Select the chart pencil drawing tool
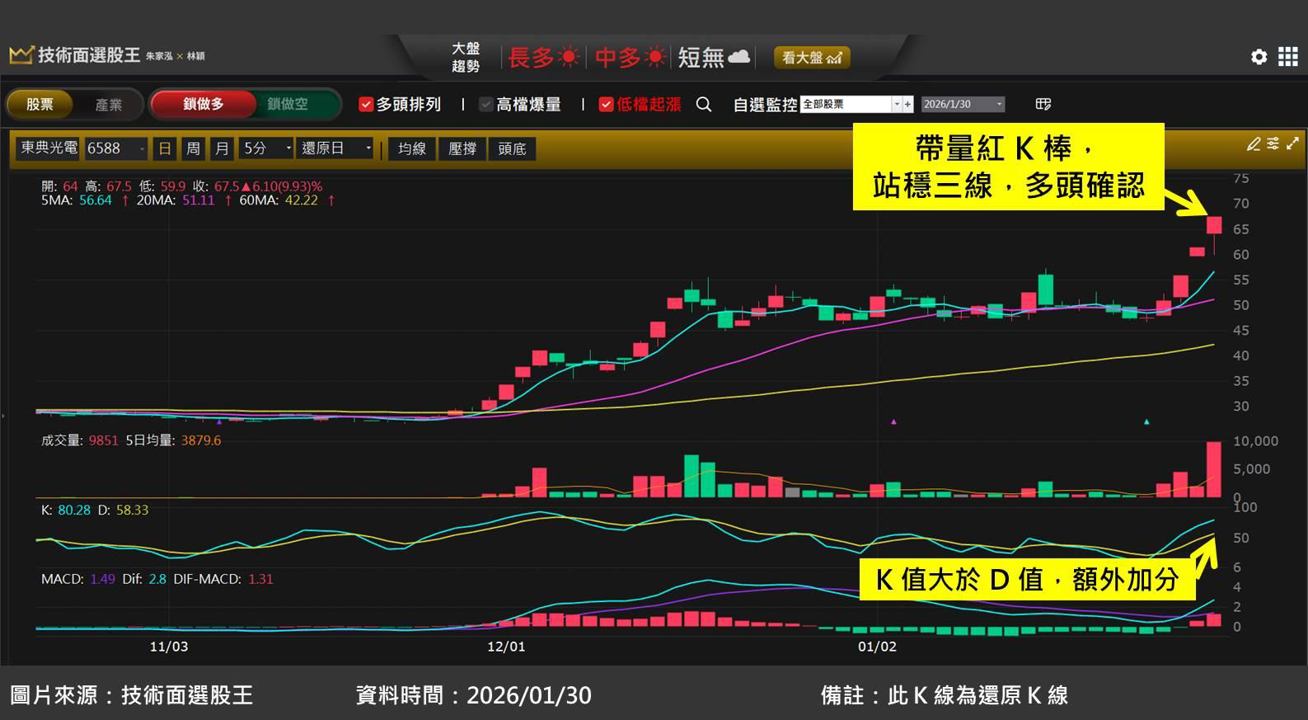Viewport: 1308px width, 720px height. (1253, 144)
